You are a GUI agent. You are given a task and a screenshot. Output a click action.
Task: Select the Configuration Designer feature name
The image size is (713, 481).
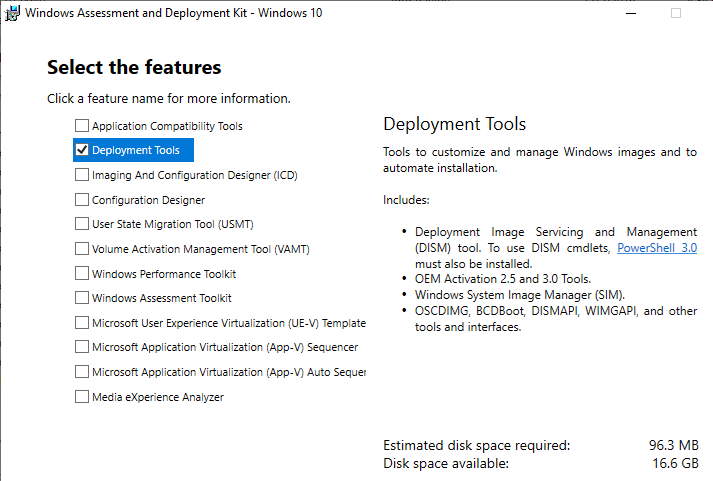pos(149,200)
